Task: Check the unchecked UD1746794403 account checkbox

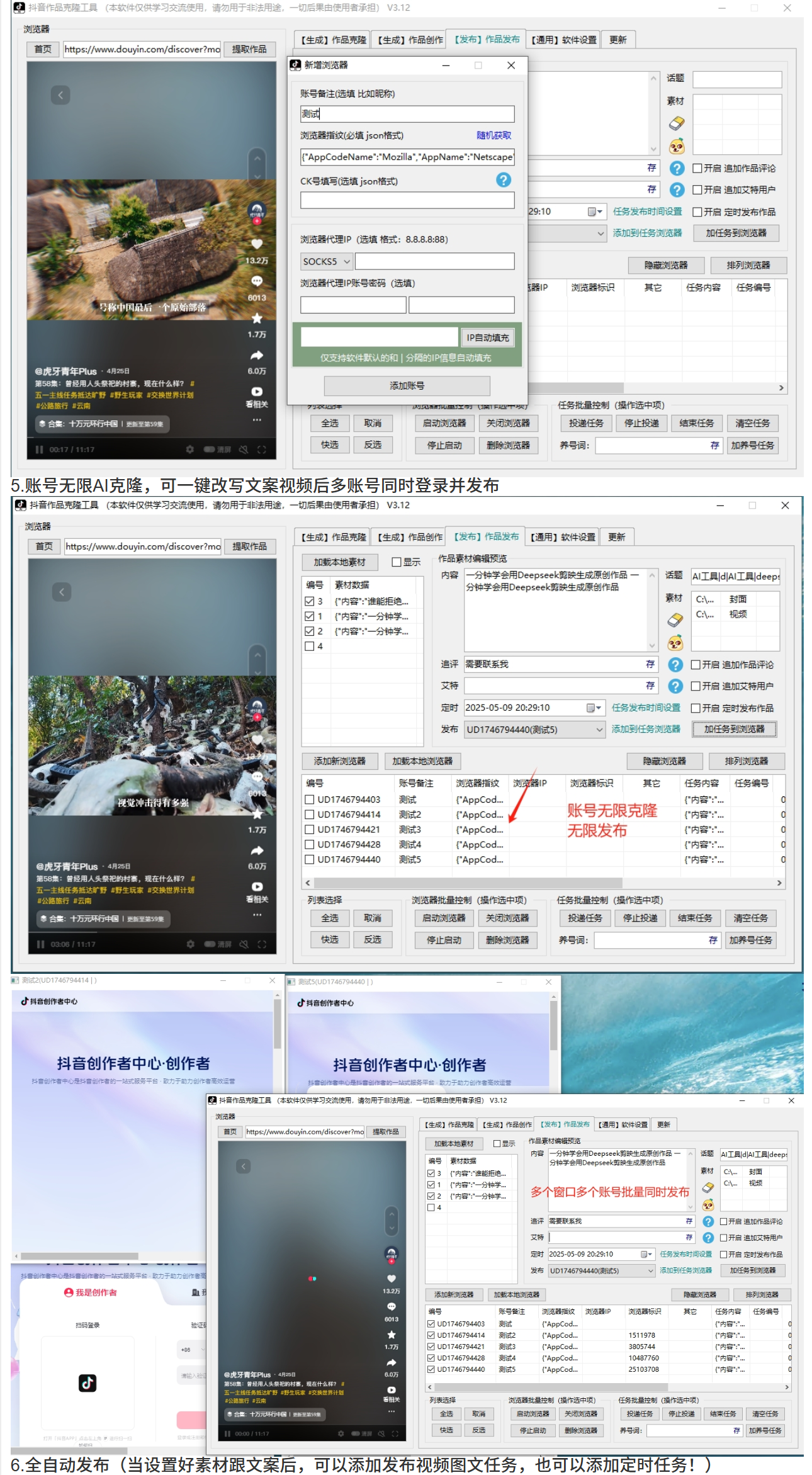Action: click(310, 800)
